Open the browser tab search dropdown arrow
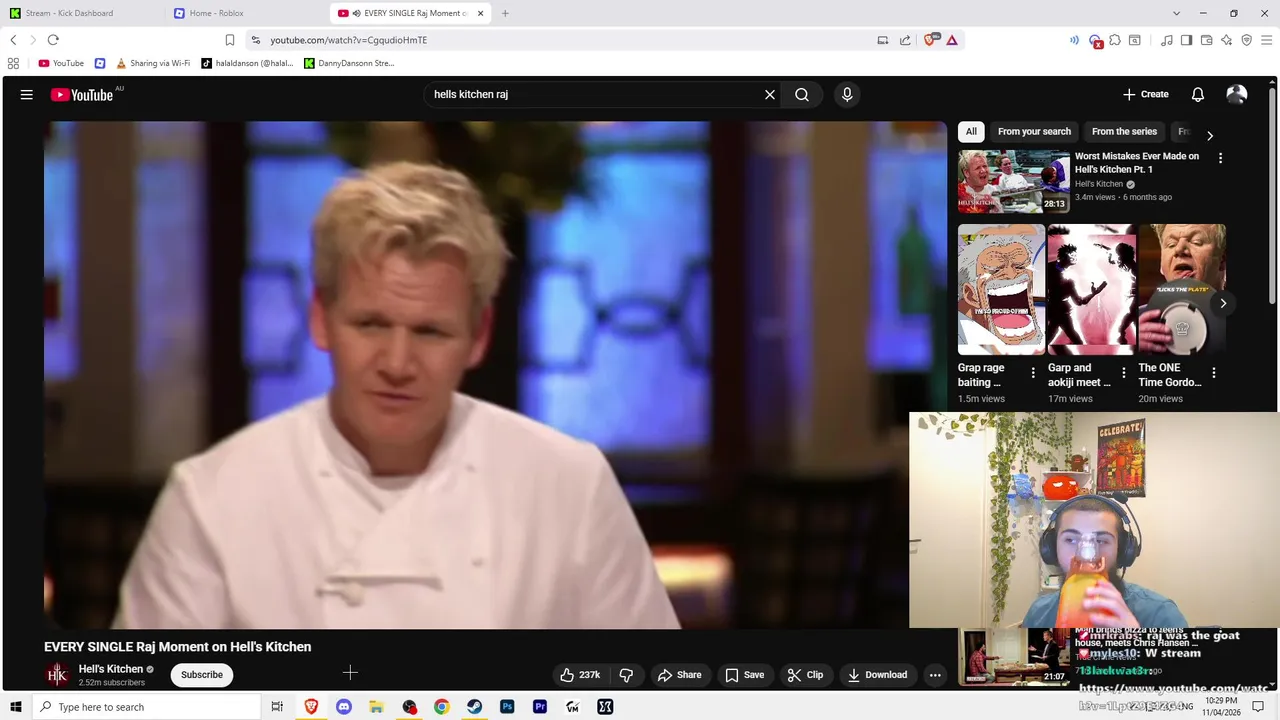Viewport: 1280px width, 720px height. click(1176, 13)
